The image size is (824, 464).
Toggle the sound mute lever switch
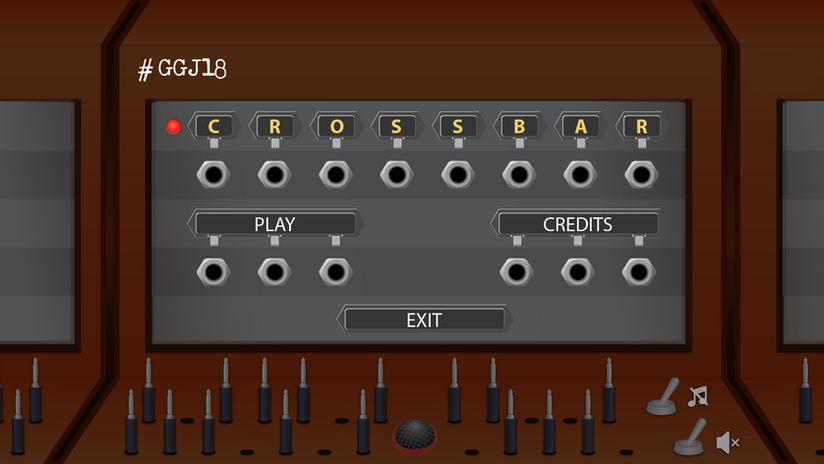point(691,437)
